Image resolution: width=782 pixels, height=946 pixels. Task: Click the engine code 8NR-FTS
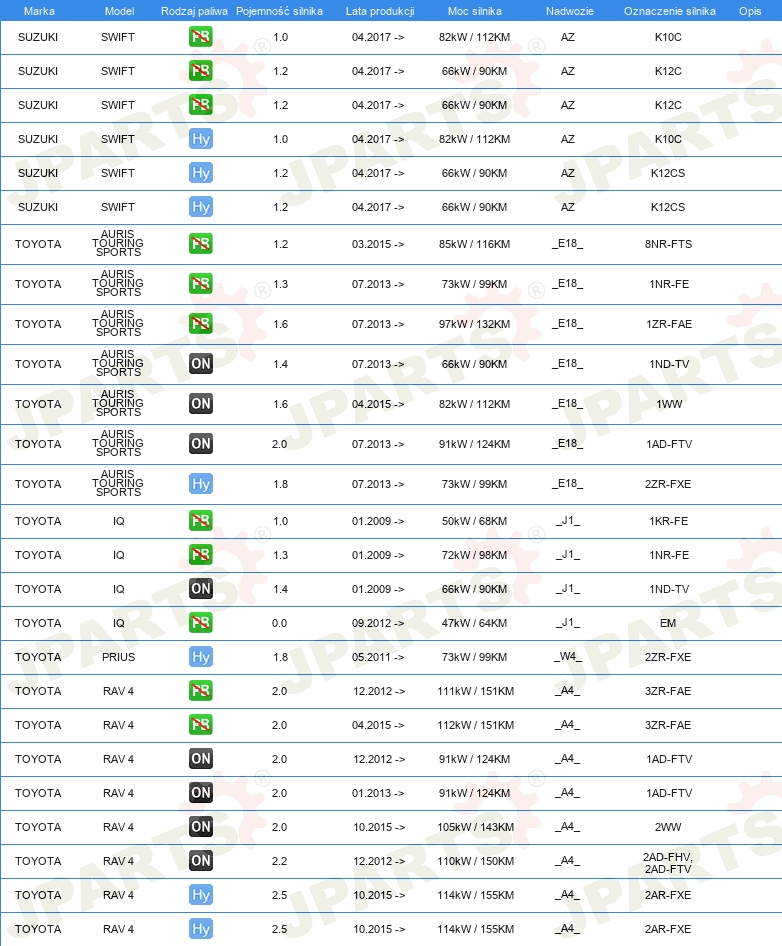668,244
